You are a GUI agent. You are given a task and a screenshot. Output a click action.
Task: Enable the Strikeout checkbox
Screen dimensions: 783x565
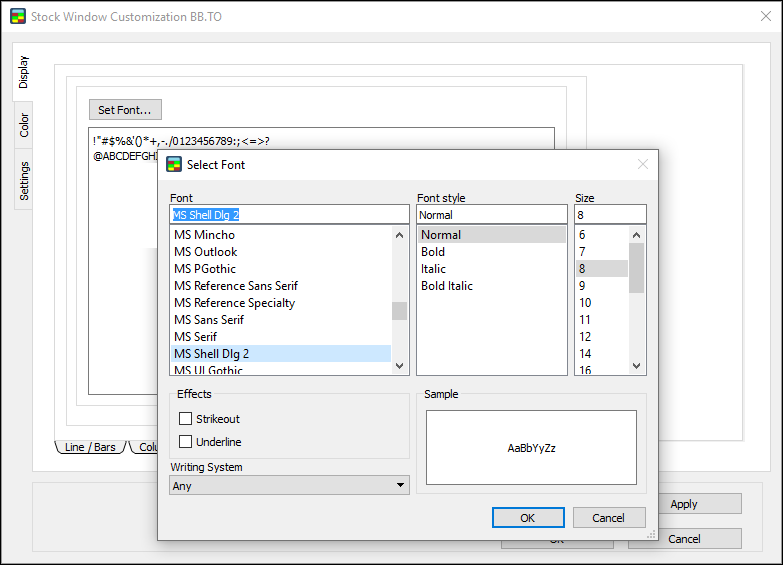[185, 419]
